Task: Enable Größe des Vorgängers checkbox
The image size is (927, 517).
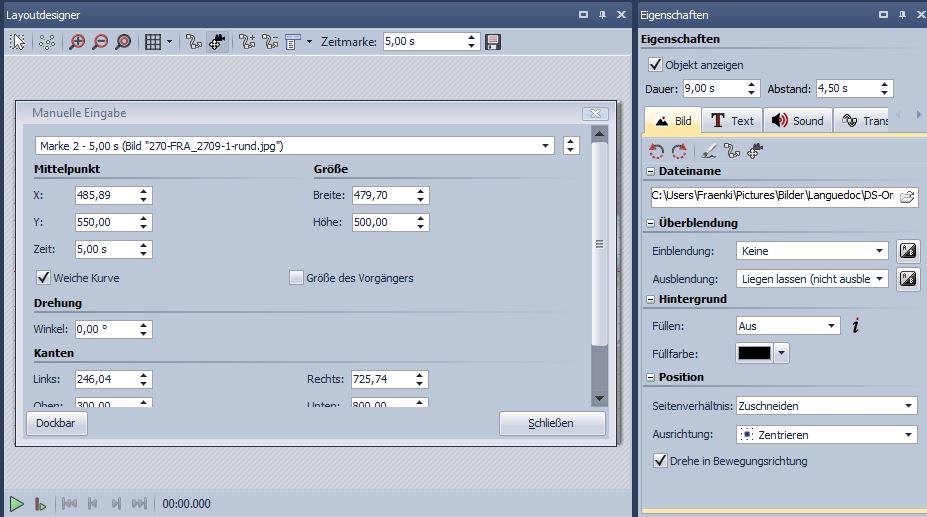Action: click(296, 278)
